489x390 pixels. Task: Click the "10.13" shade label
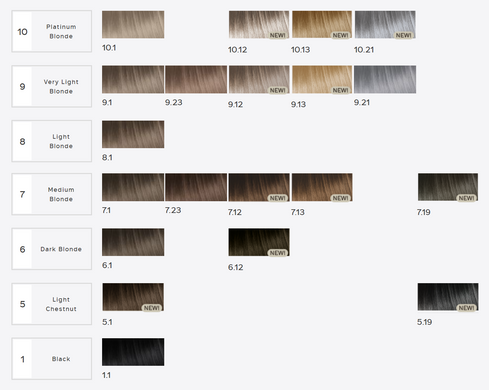pyautogui.click(x=300, y=50)
